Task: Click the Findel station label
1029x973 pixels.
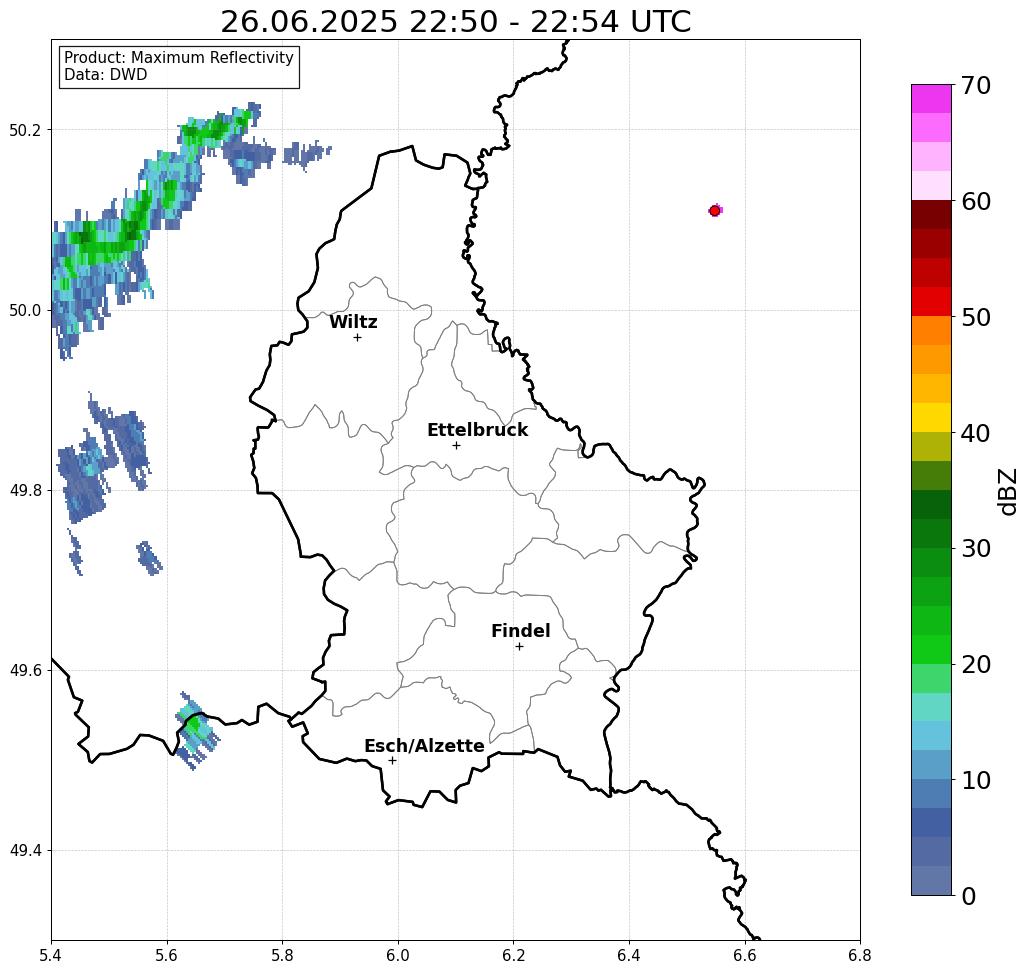Action: (520, 631)
